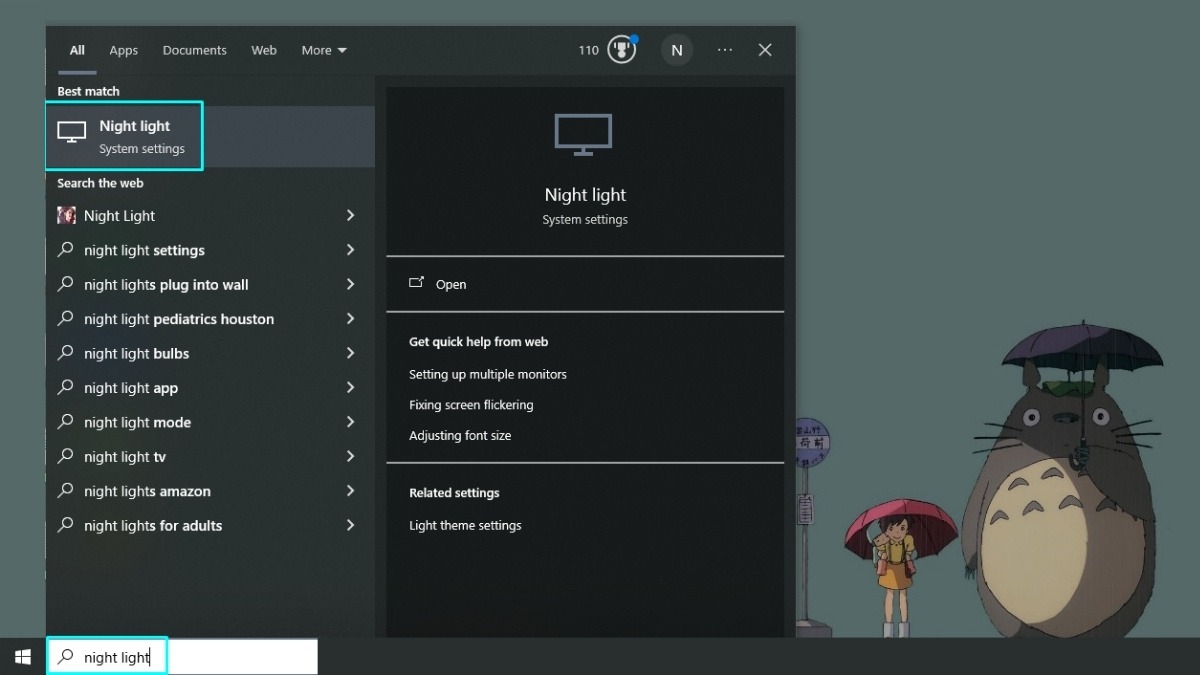Select the 'night light bulbs' web suggestion text
The image size is (1200, 675).
click(136, 353)
